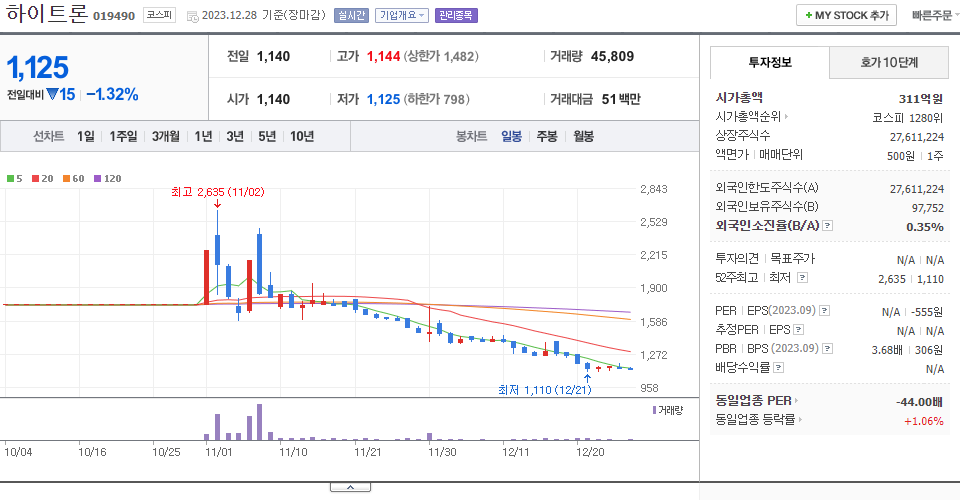This screenshot has height=500, width=960.
Task: Click the arrow after 동일업종 PER
Action: pos(796,401)
